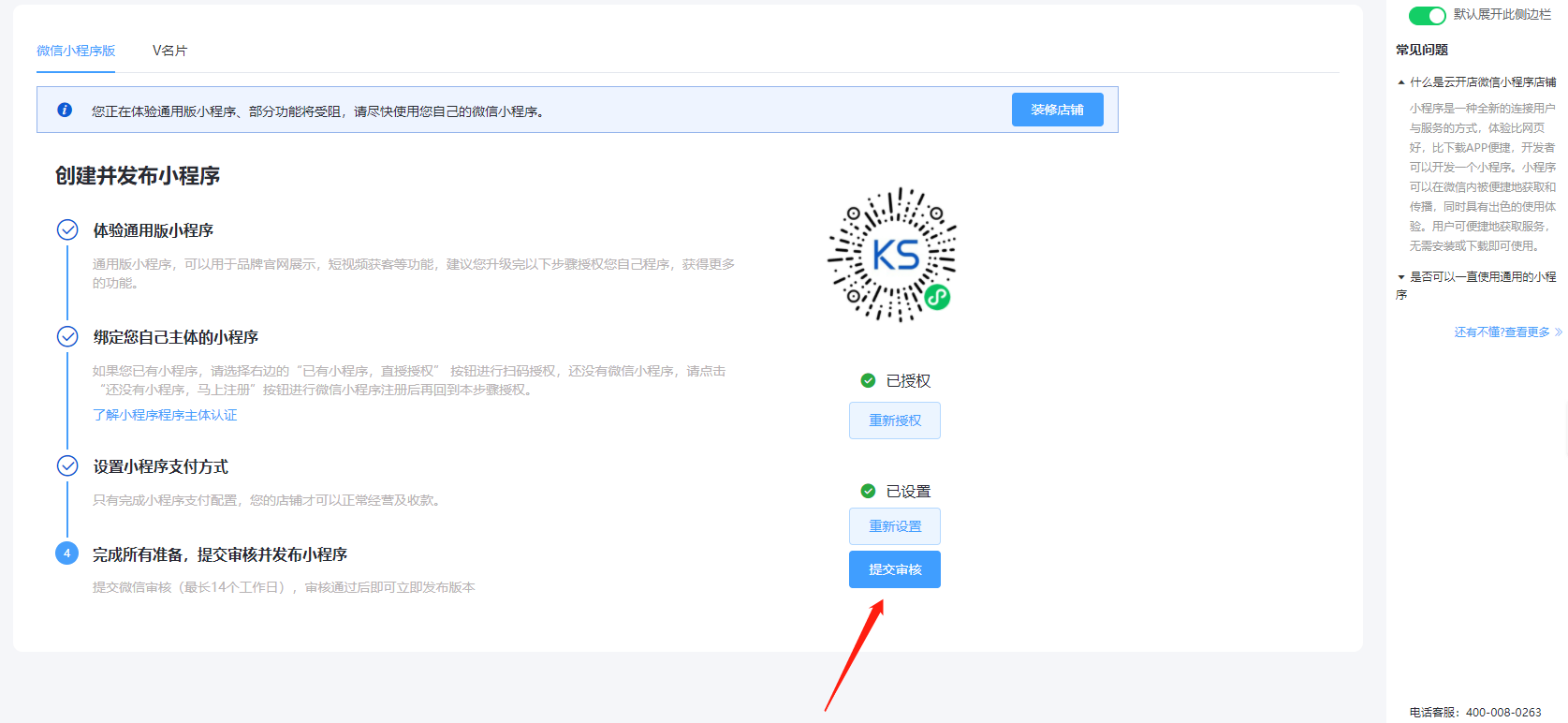Screen dimensions: 1568x723
Task: Click the 创建并发布小程序 heading
Action: [x=138, y=176]
